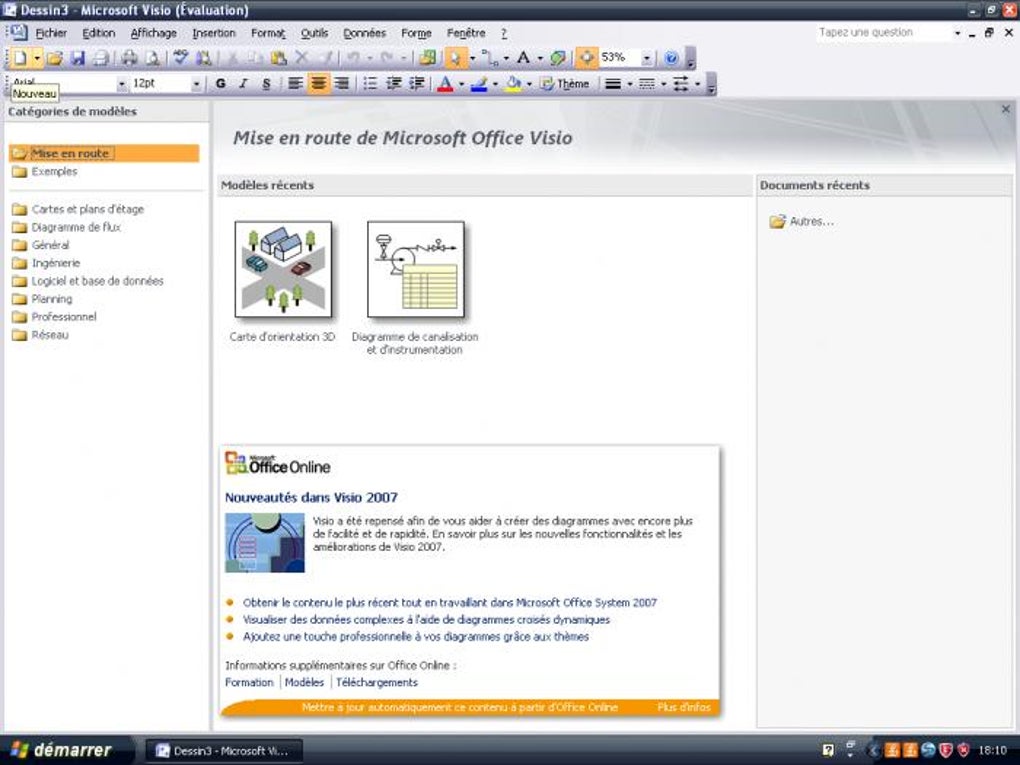1020x765 pixels.
Task: Align text right
Action: point(341,83)
